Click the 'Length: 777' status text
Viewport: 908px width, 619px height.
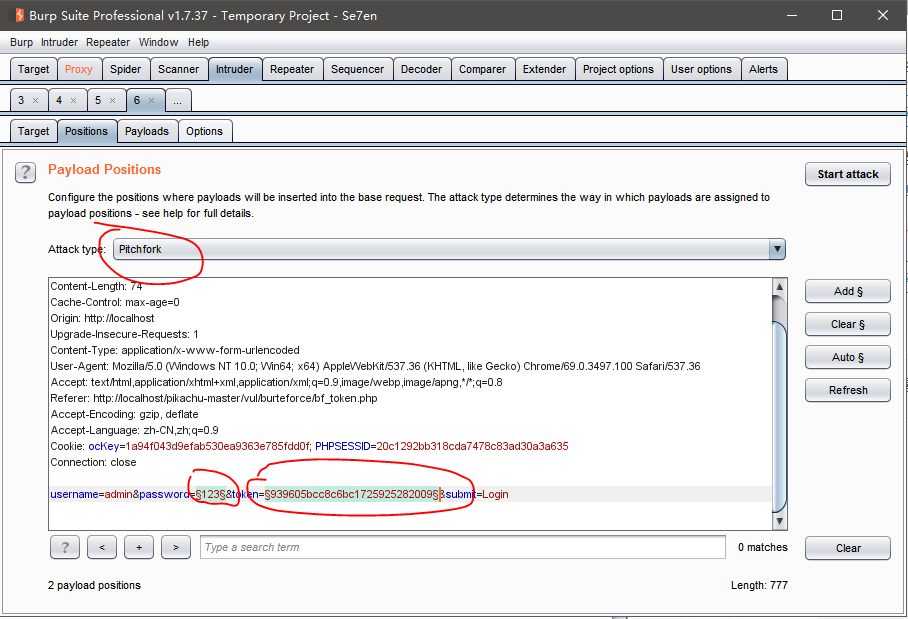tap(759, 585)
